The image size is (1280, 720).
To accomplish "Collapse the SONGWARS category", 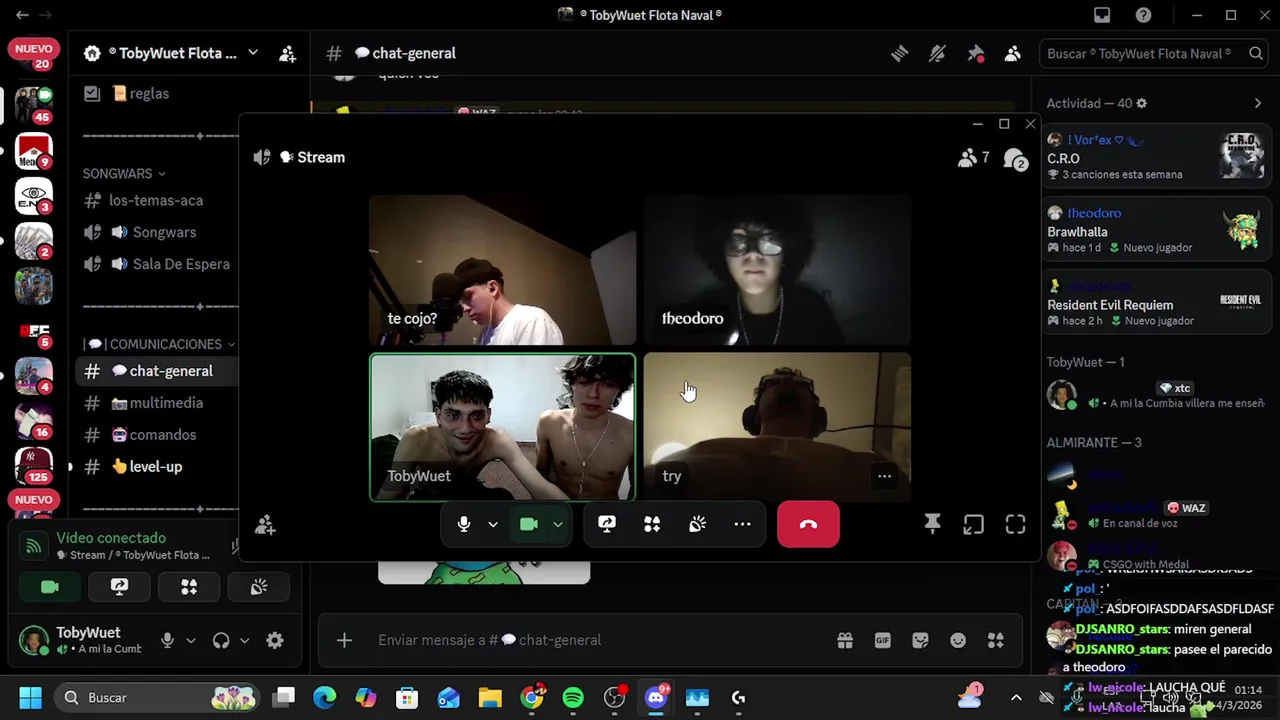I will pos(124,174).
